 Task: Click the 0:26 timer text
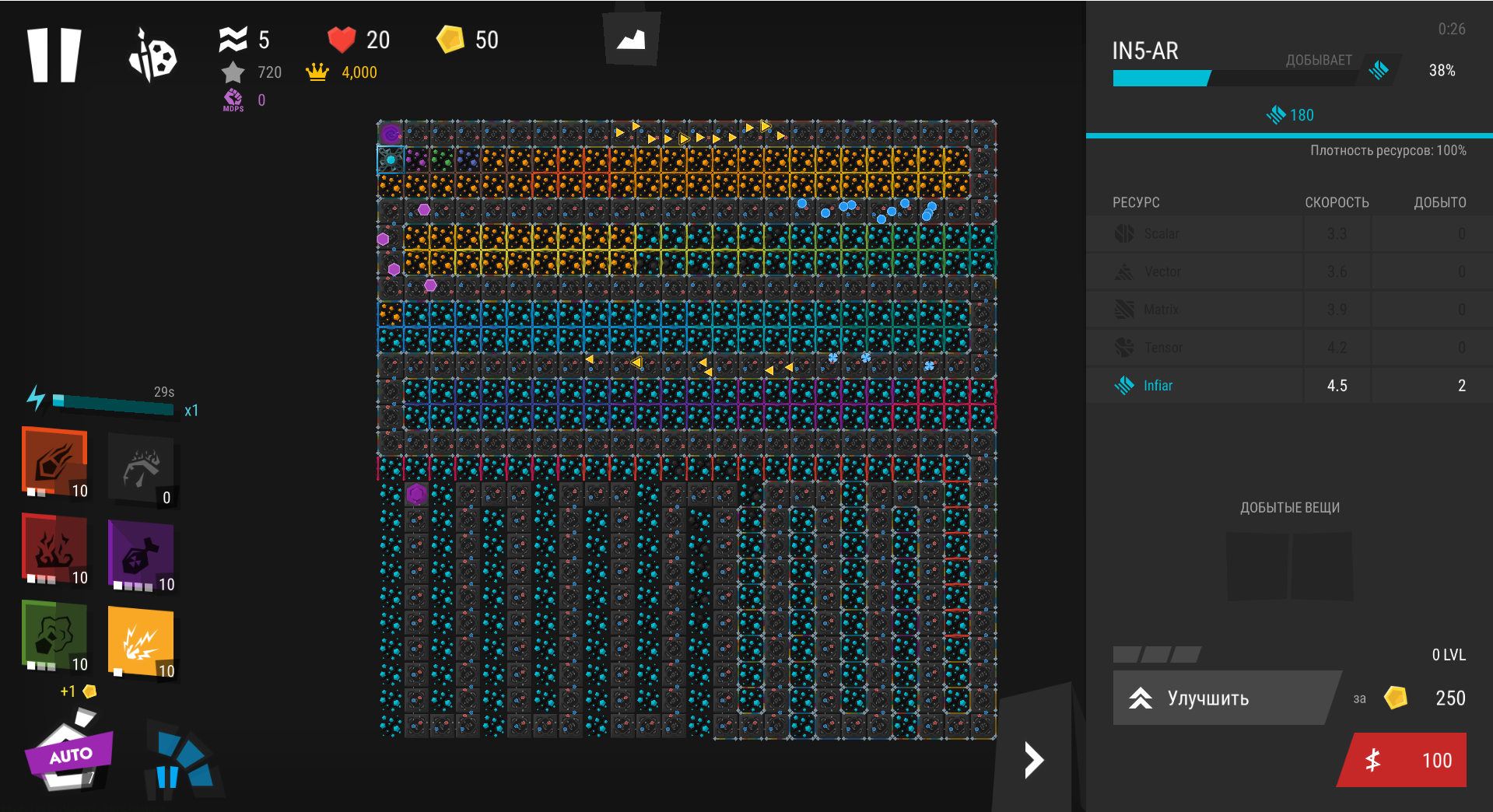click(x=1452, y=30)
